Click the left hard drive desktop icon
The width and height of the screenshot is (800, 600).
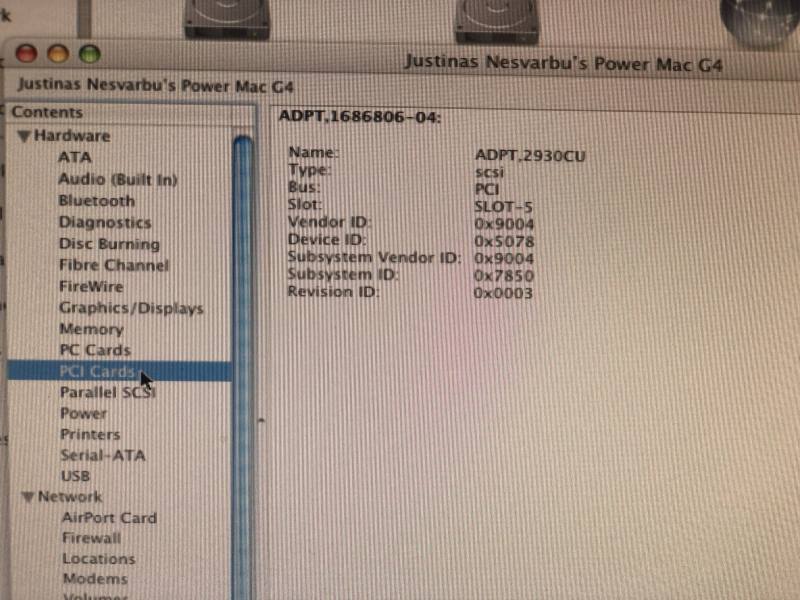click(227, 19)
